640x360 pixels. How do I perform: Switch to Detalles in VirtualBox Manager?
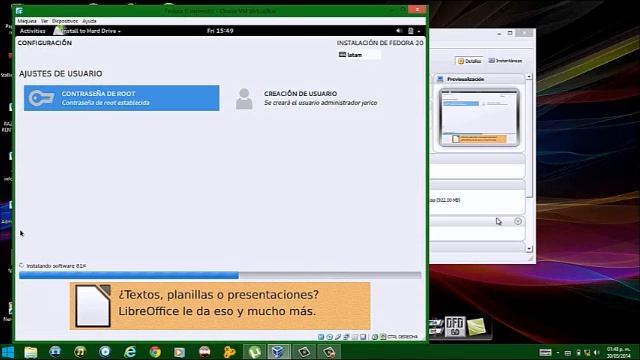tap(469, 61)
